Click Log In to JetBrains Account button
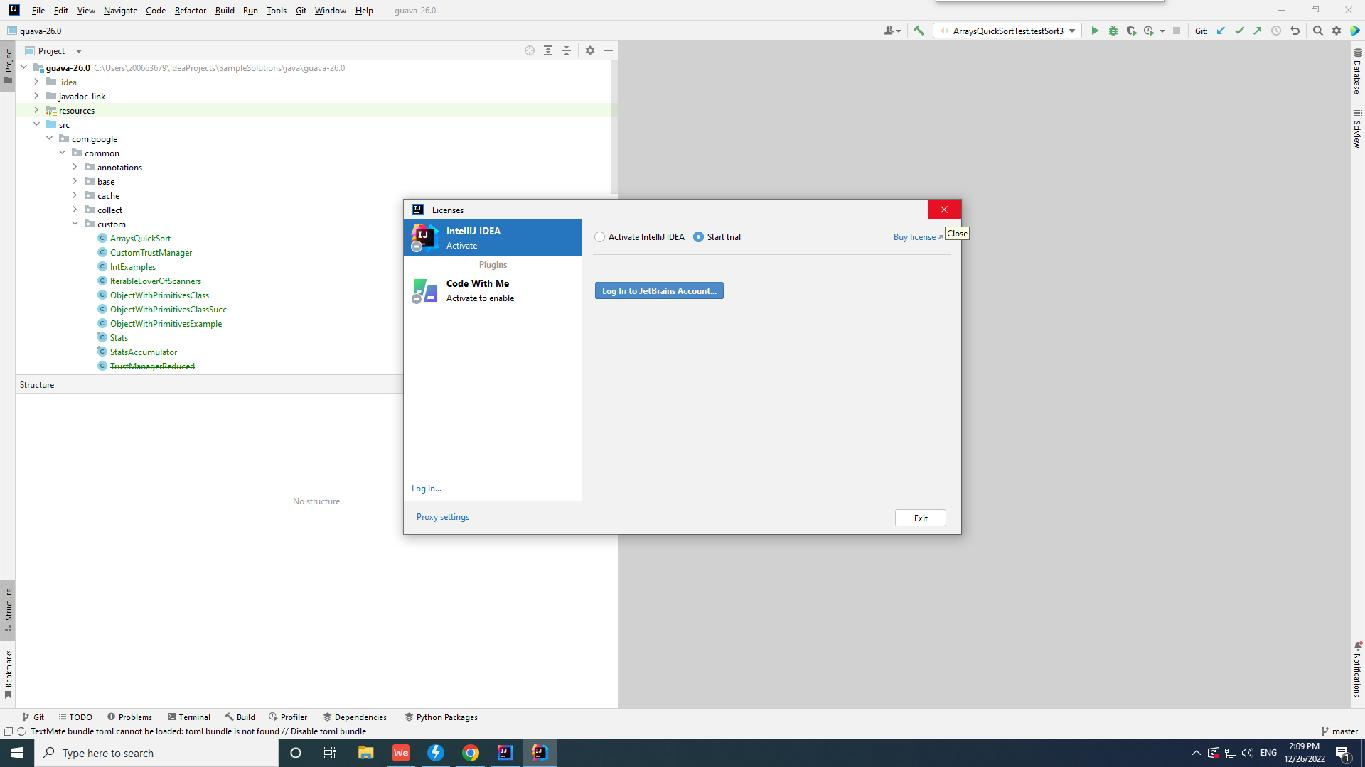The width and height of the screenshot is (1365, 767). 659,291
